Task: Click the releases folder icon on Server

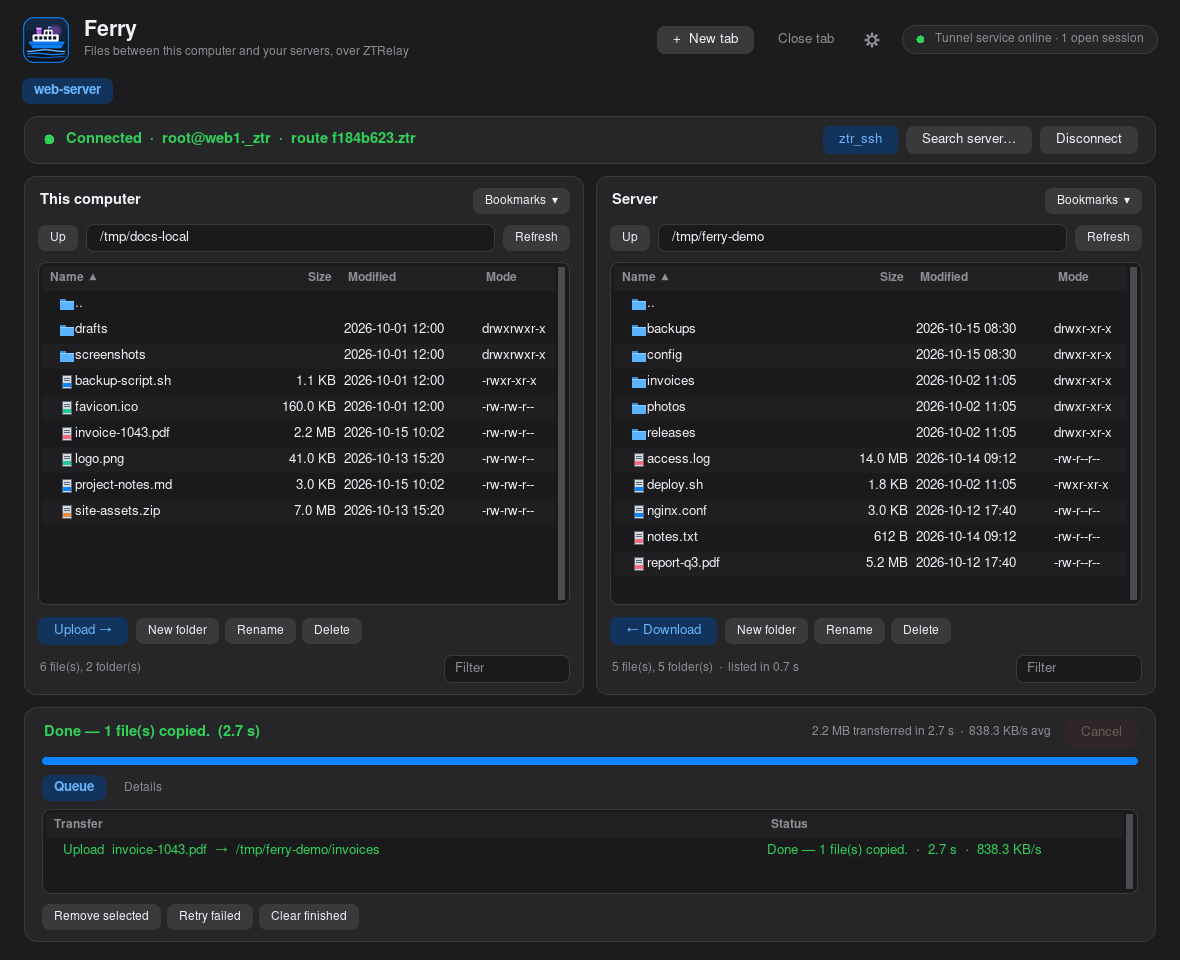Action: coord(639,433)
